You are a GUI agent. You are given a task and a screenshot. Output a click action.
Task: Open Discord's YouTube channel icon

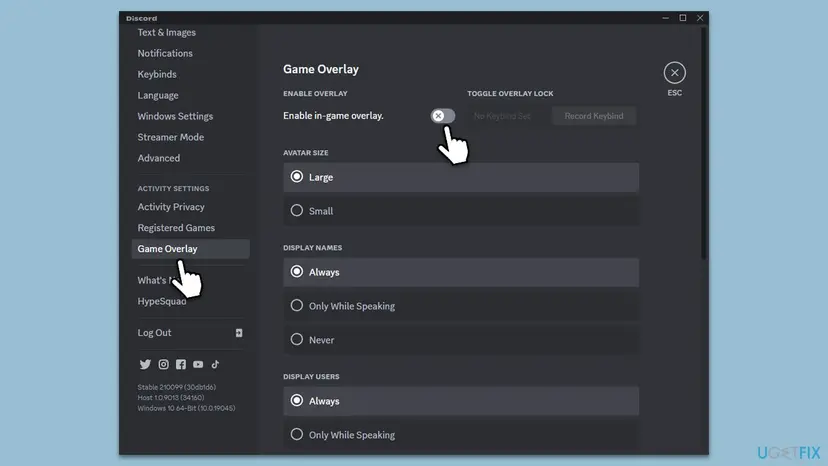198,364
